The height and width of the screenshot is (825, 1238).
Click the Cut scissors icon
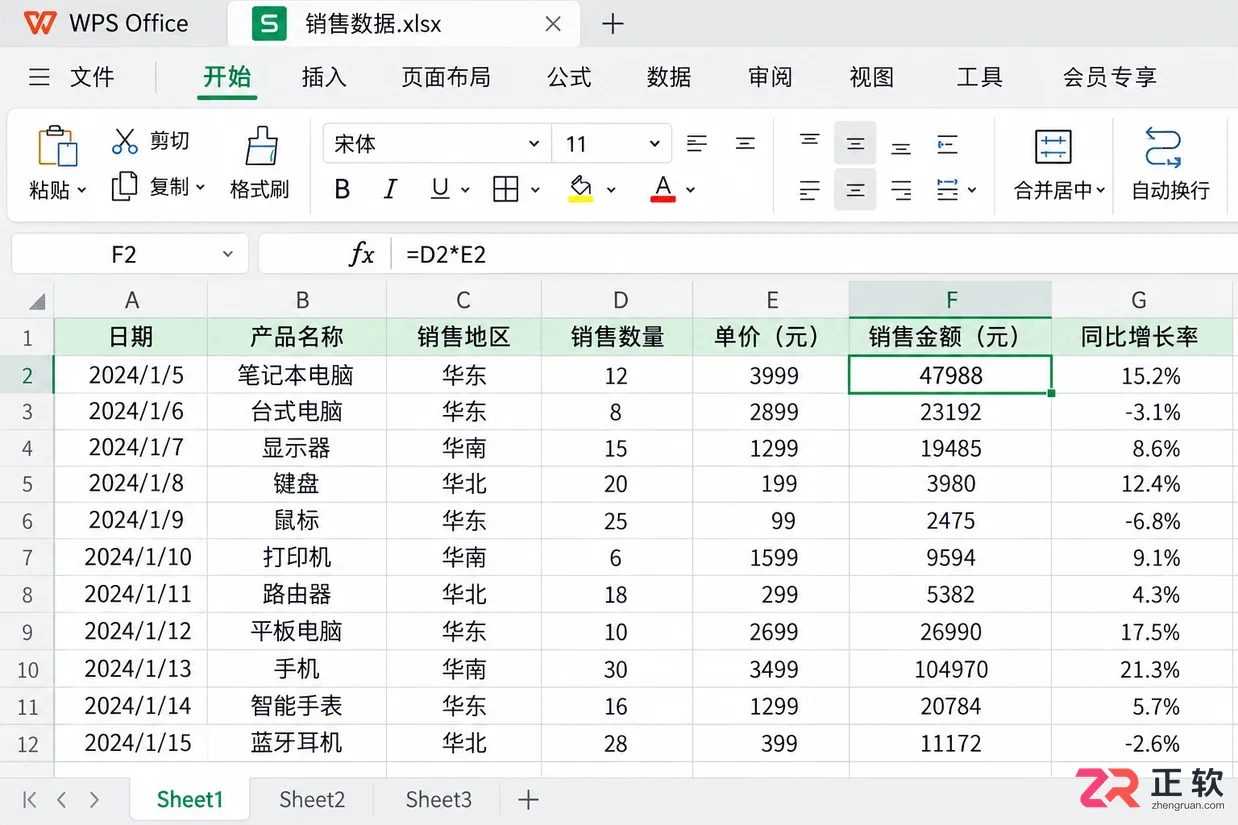(x=125, y=141)
